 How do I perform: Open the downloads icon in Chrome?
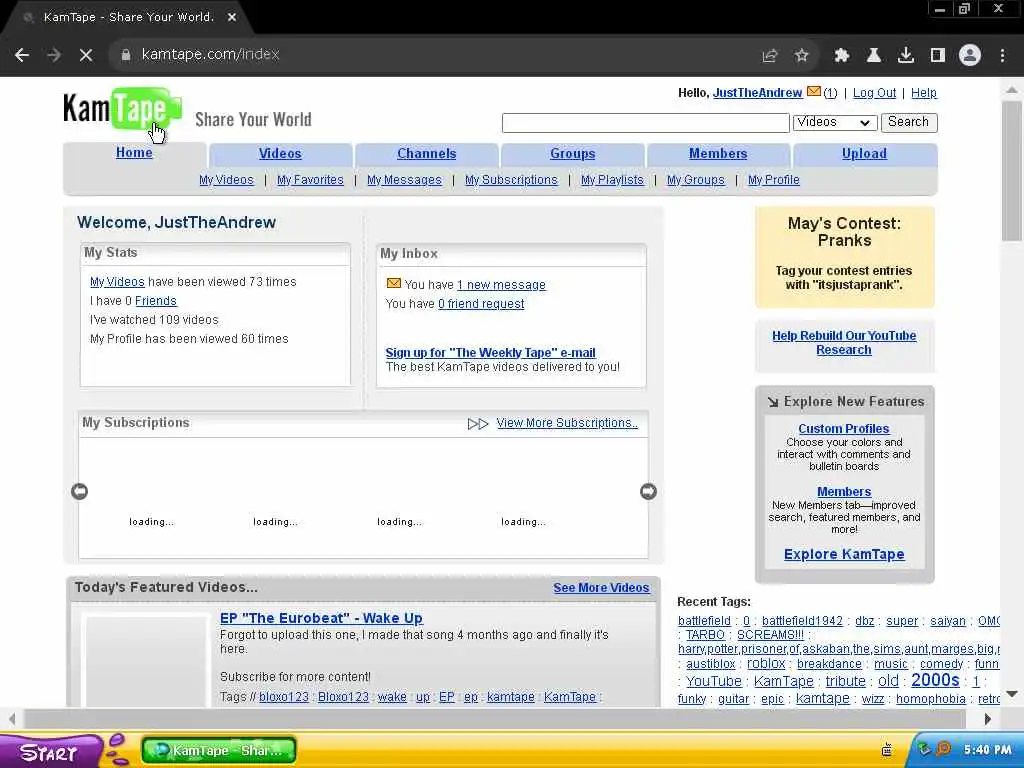906,56
